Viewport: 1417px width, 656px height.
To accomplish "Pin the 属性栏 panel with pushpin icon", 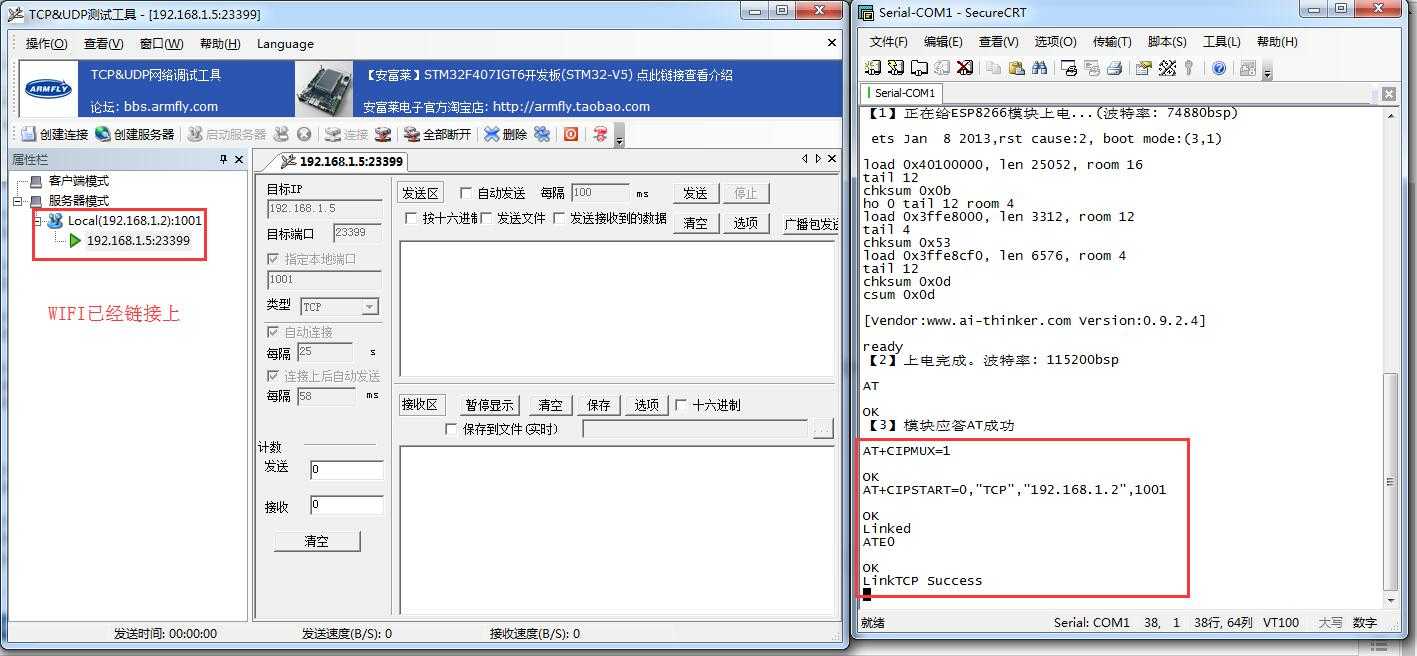I will [x=223, y=160].
